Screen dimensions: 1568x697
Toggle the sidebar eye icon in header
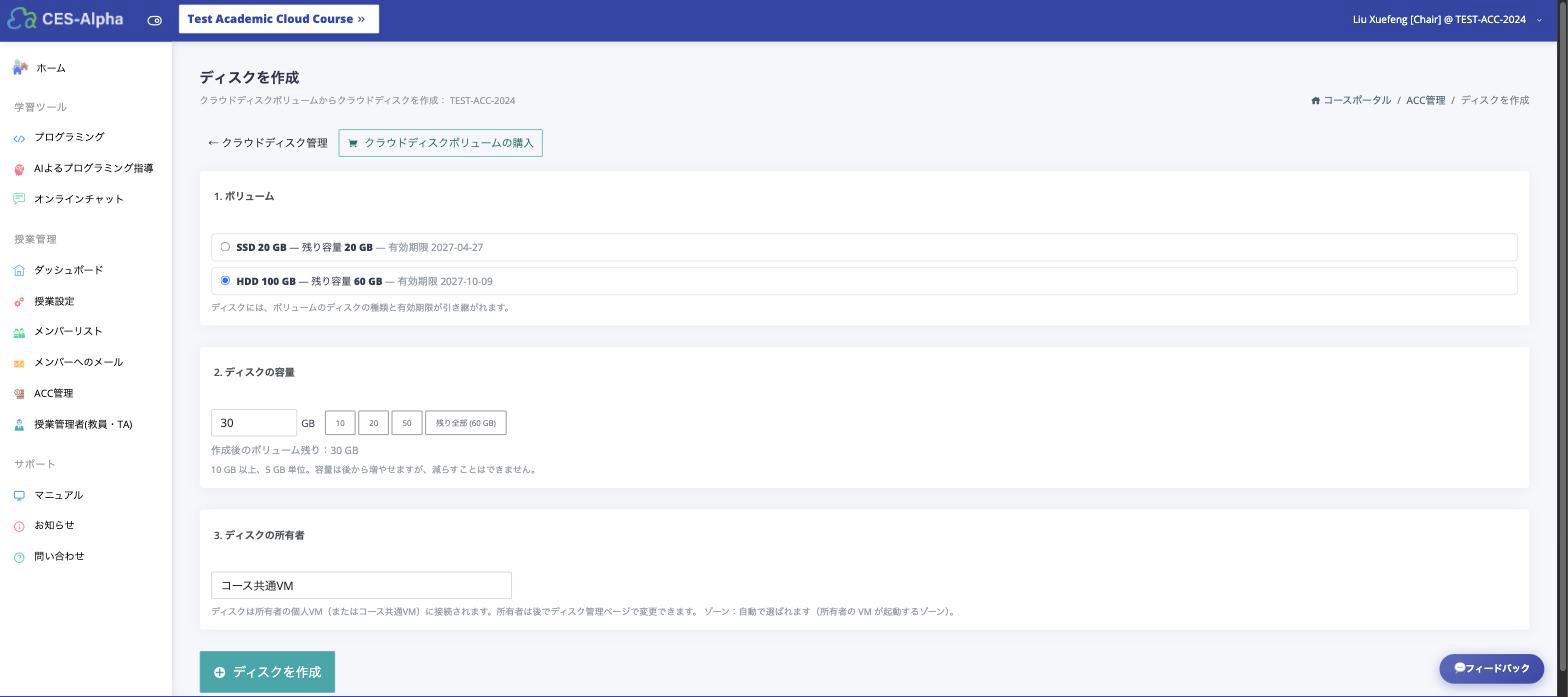tap(154, 20)
